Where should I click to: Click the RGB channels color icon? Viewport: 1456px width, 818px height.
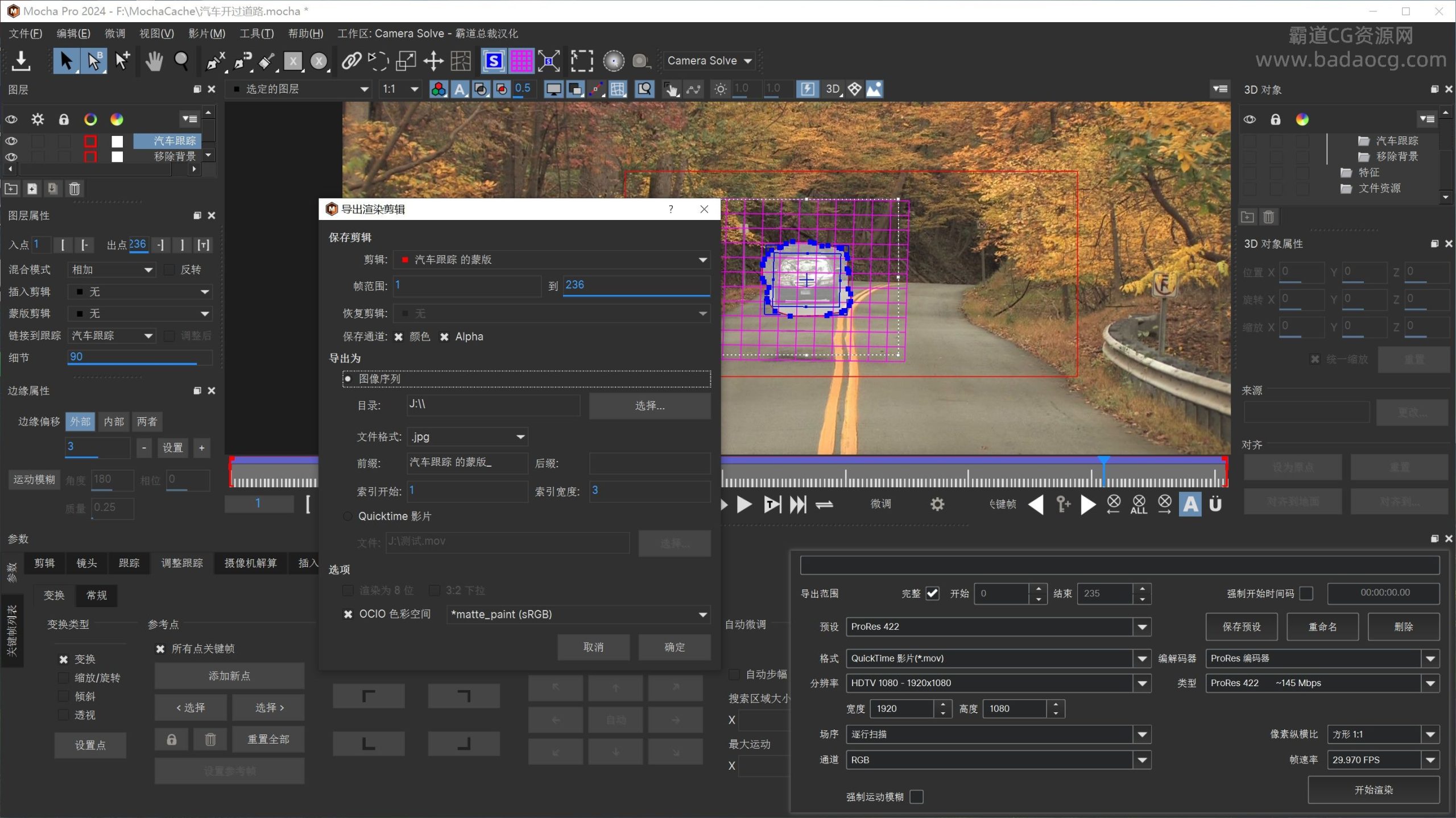pos(439,89)
